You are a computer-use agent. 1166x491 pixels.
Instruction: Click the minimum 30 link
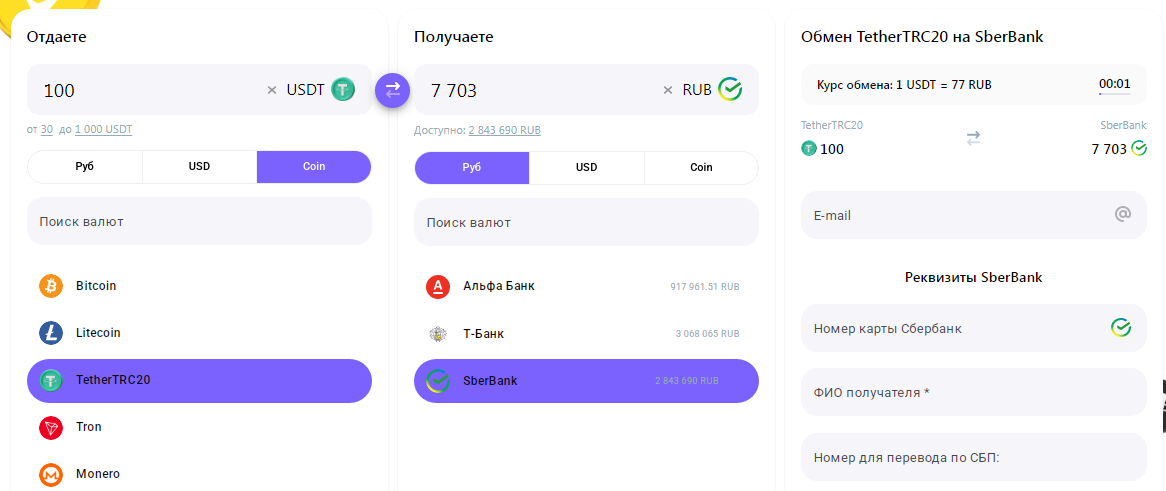[47, 129]
